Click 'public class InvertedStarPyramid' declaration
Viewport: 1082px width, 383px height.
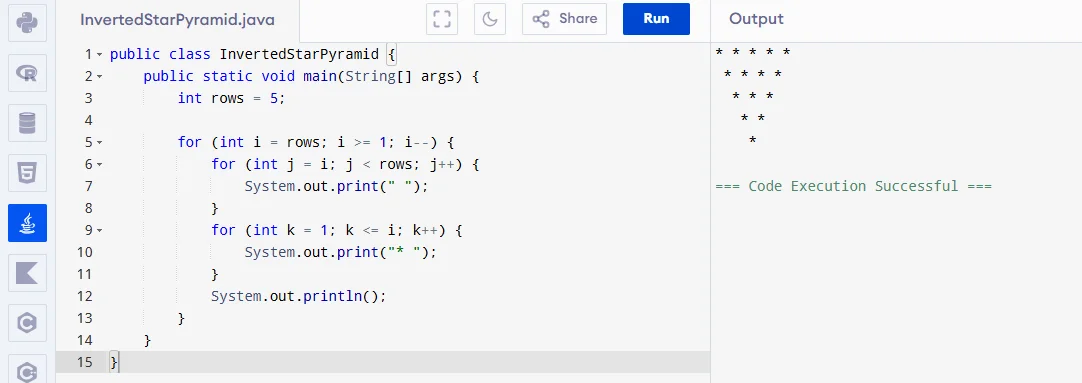point(244,55)
